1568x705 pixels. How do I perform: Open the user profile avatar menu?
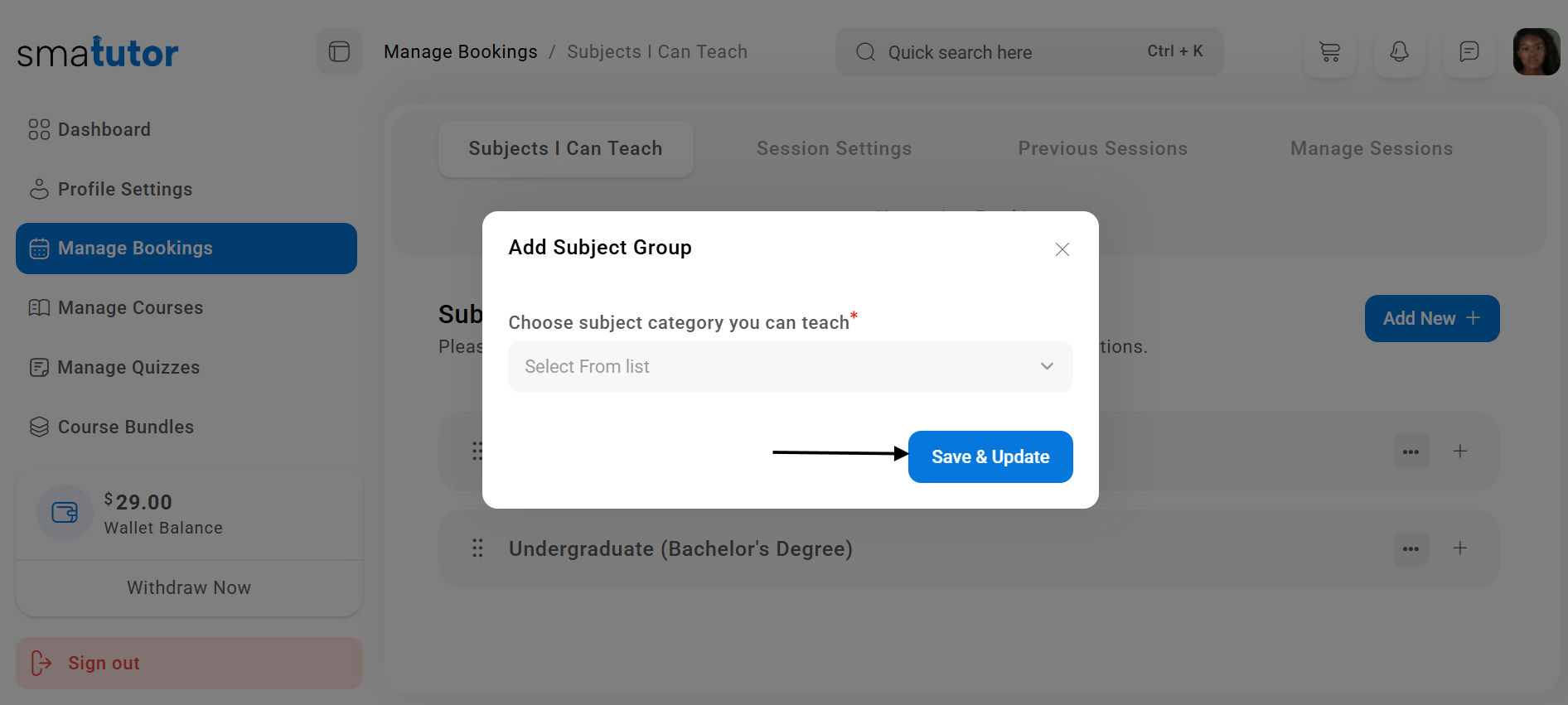click(1536, 52)
